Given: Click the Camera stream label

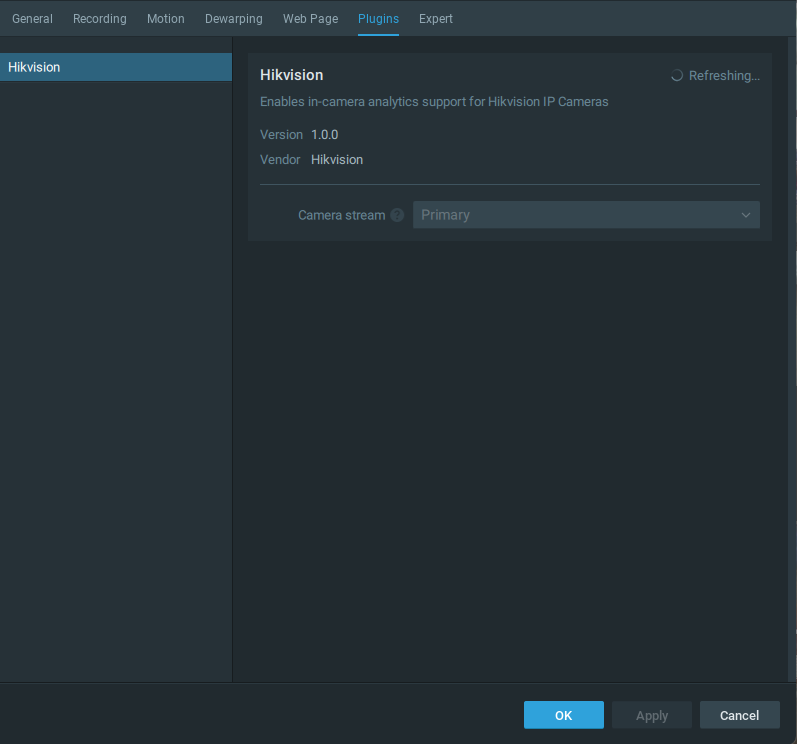Looking at the screenshot, I should (x=341, y=215).
